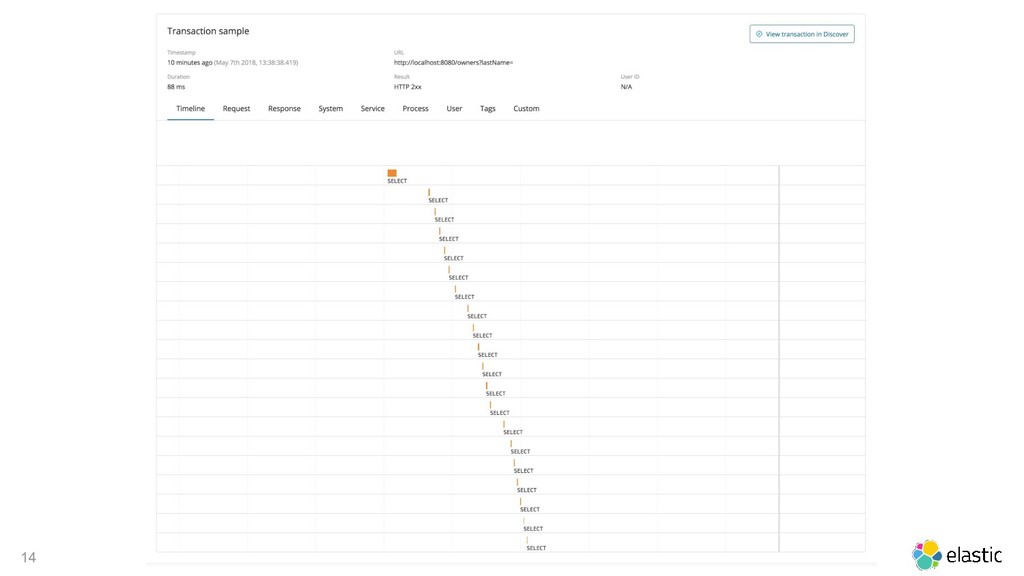The width and height of the screenshot is (1024, 576).
Task: Select the second SELECT span from top
Action: click(429, 192)
